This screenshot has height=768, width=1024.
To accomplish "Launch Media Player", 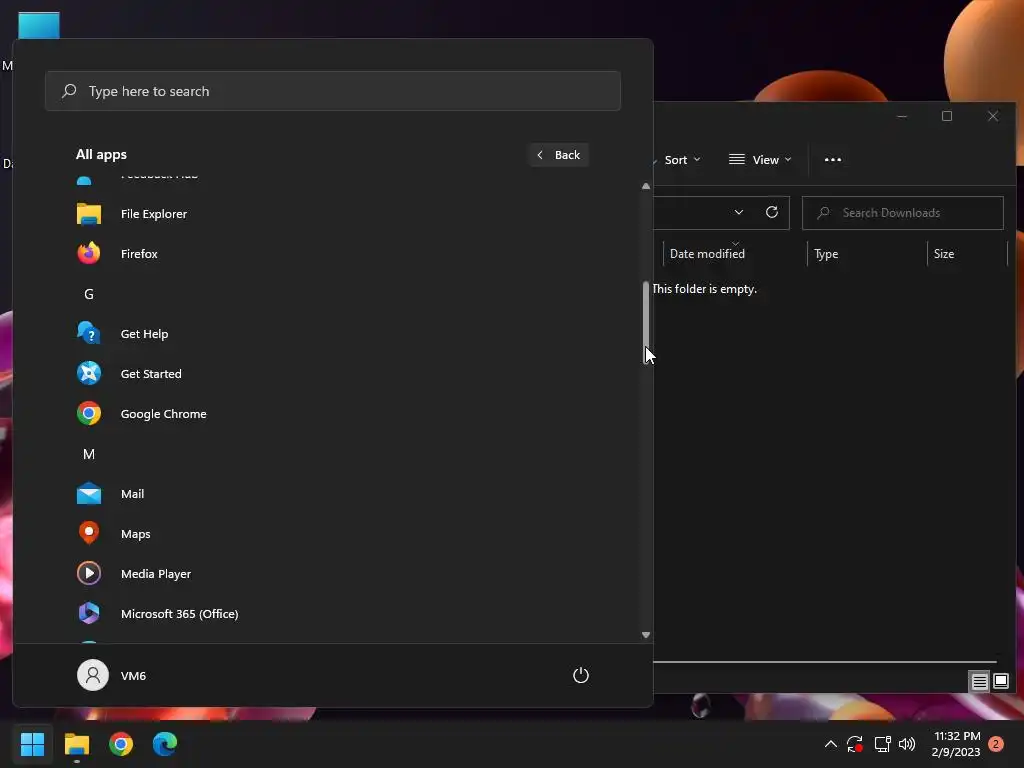I will tap(333, 574).
